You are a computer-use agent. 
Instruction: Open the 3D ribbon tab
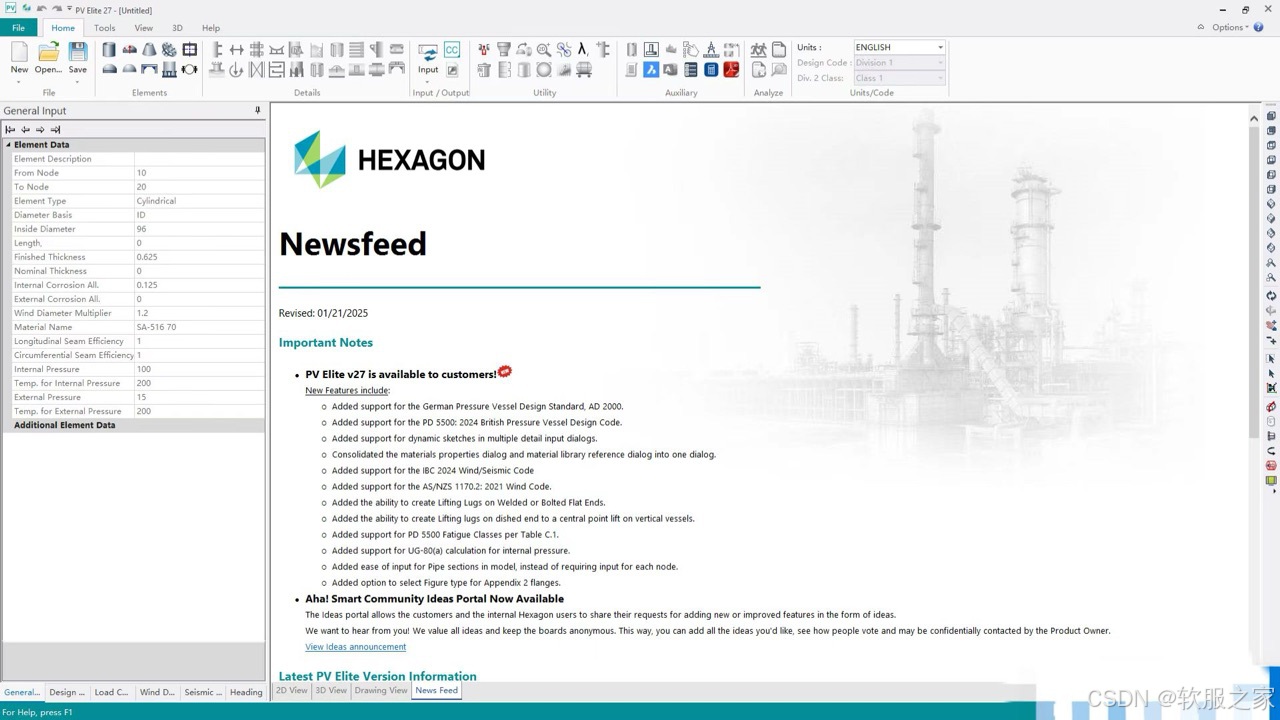[178, 28]
